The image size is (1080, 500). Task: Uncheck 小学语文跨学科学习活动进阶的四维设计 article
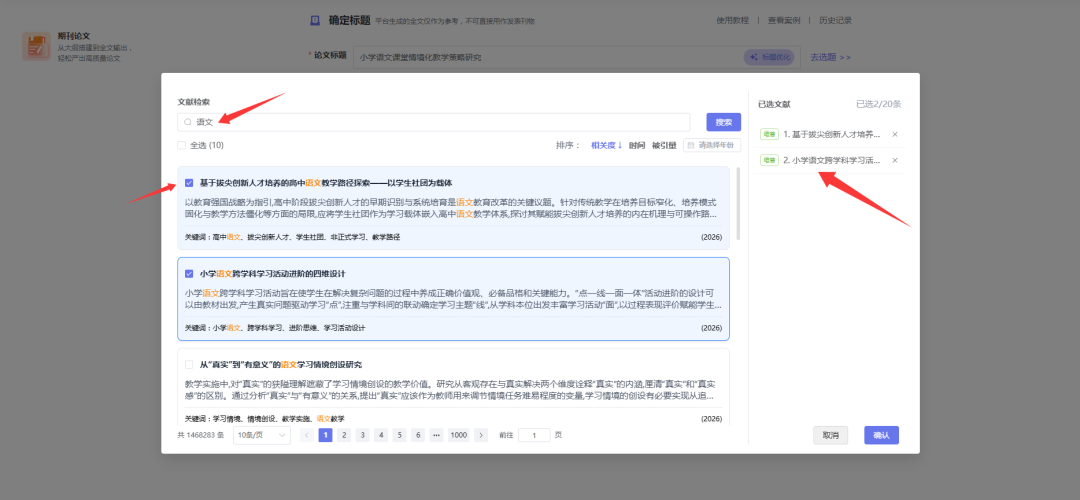coord(189,273)
